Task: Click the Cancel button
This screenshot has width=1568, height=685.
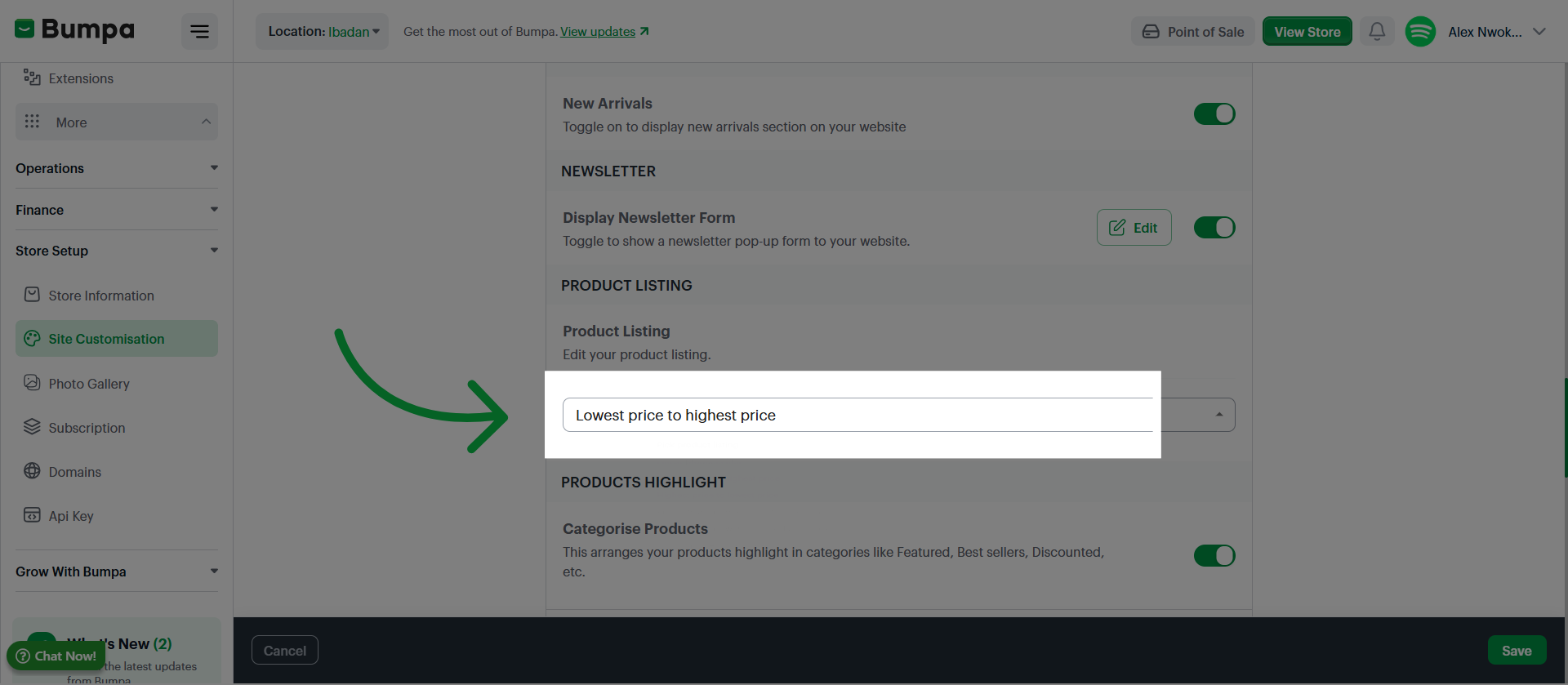Action: [285, 651]
